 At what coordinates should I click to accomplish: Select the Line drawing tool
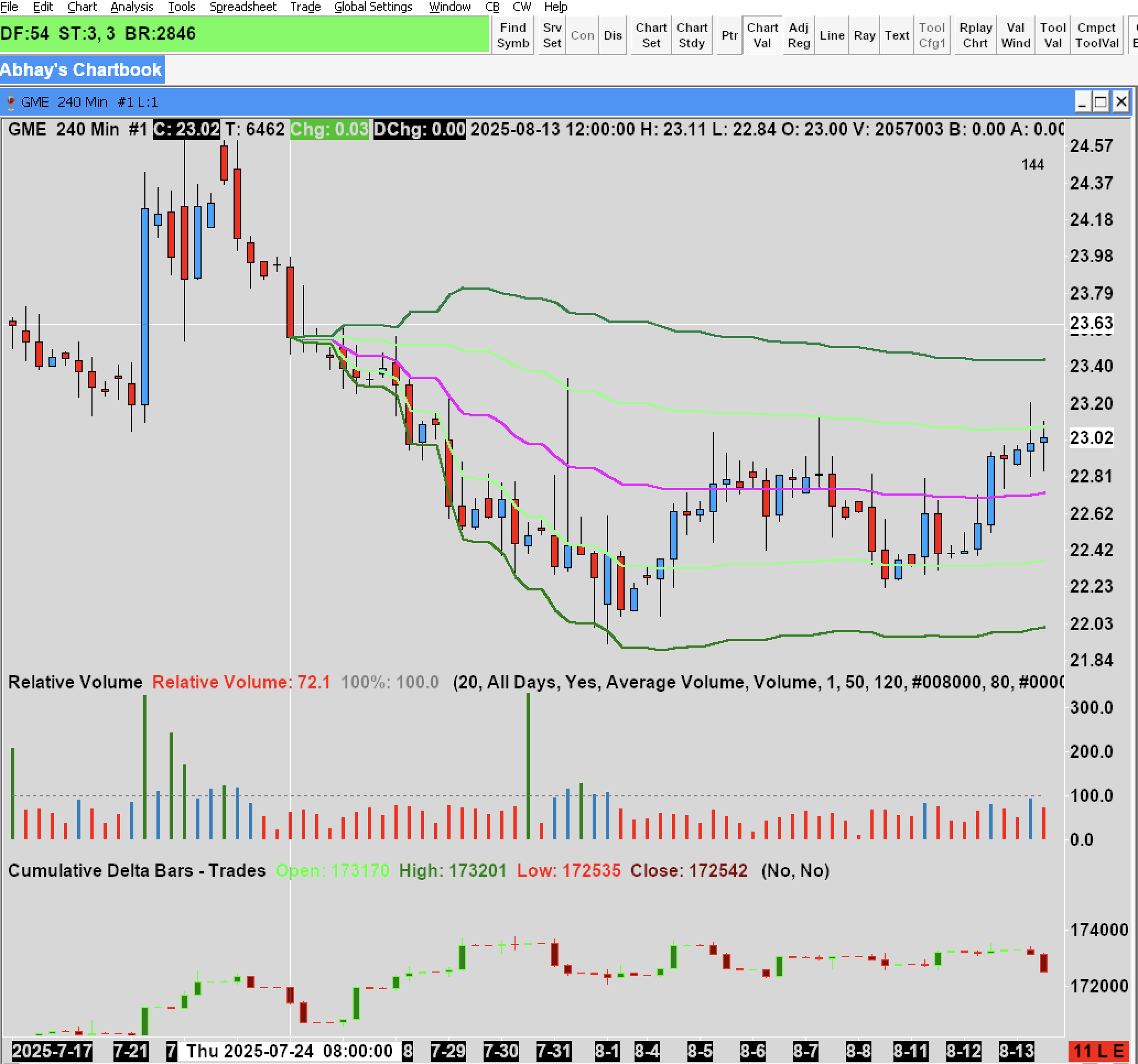(x=831, y=35)
